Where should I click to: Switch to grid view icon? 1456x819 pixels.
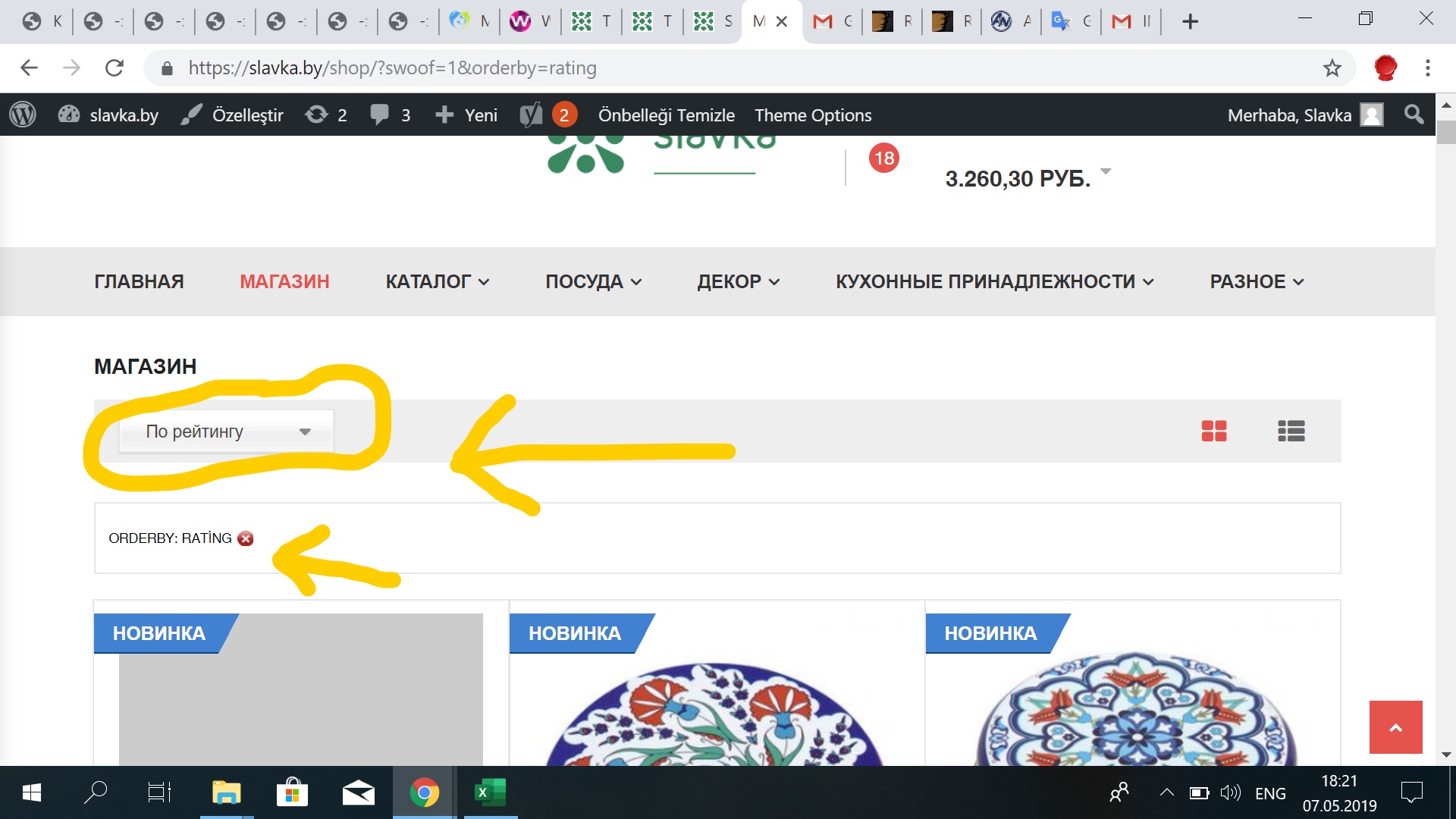coord(1213,431)
